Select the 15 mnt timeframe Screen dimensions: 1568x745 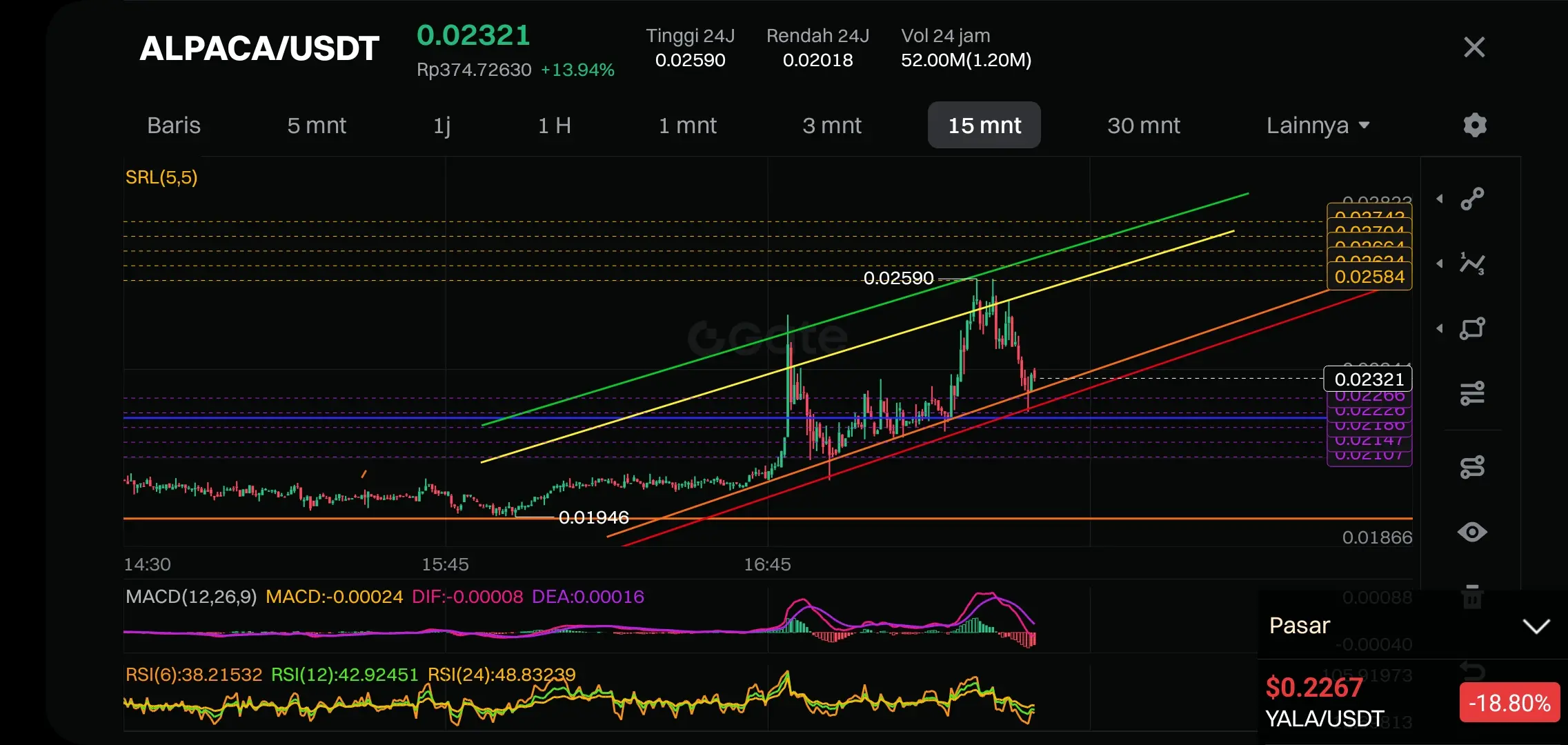click(984, 125)
